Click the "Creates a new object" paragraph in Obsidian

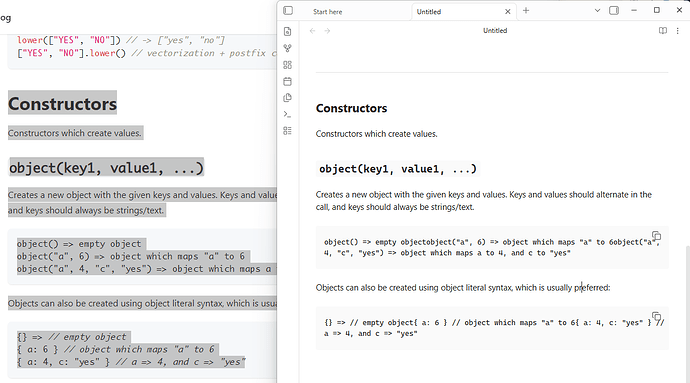[x=483, y=201]
